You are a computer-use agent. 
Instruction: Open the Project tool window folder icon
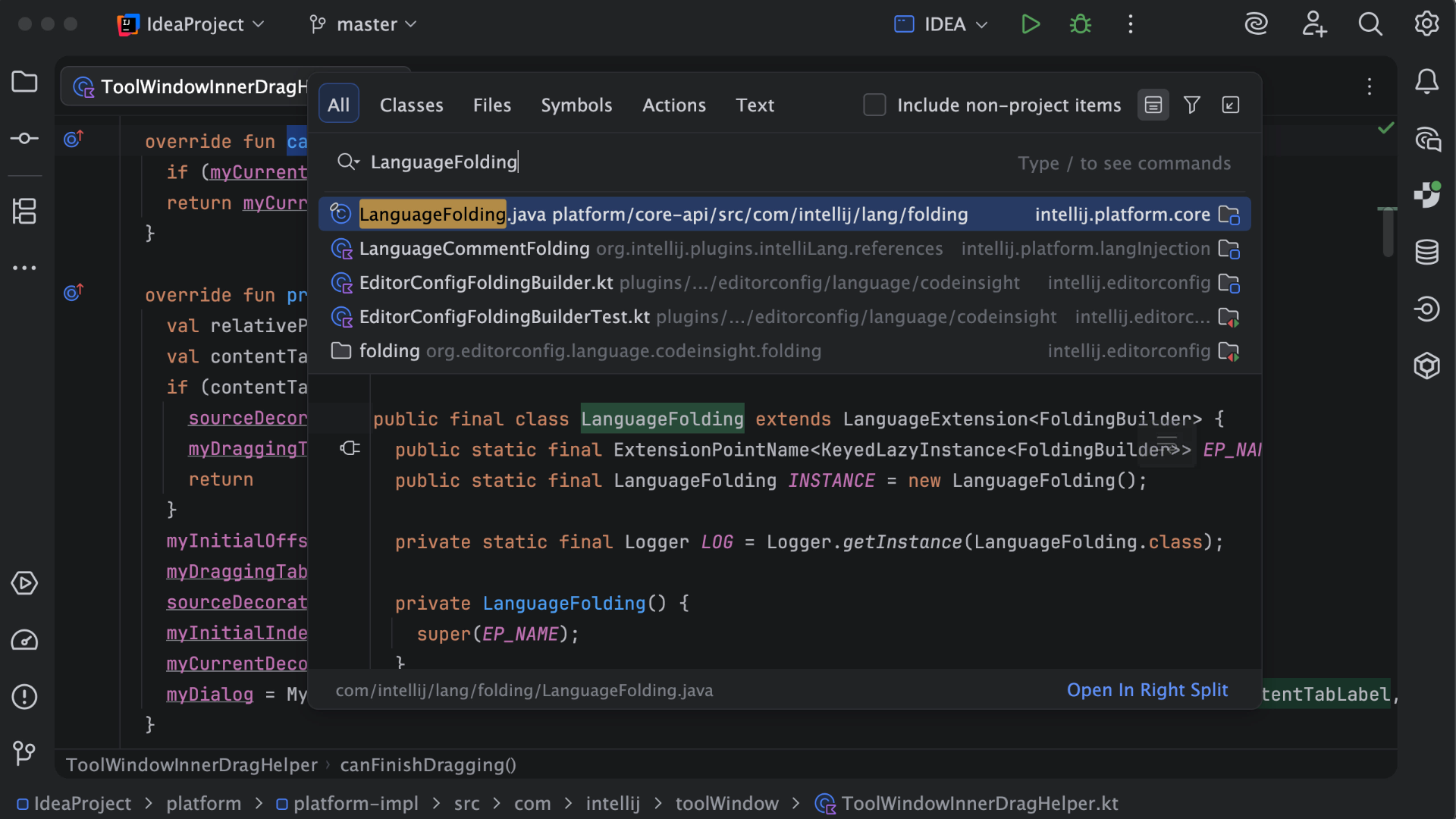click(24, 82)
